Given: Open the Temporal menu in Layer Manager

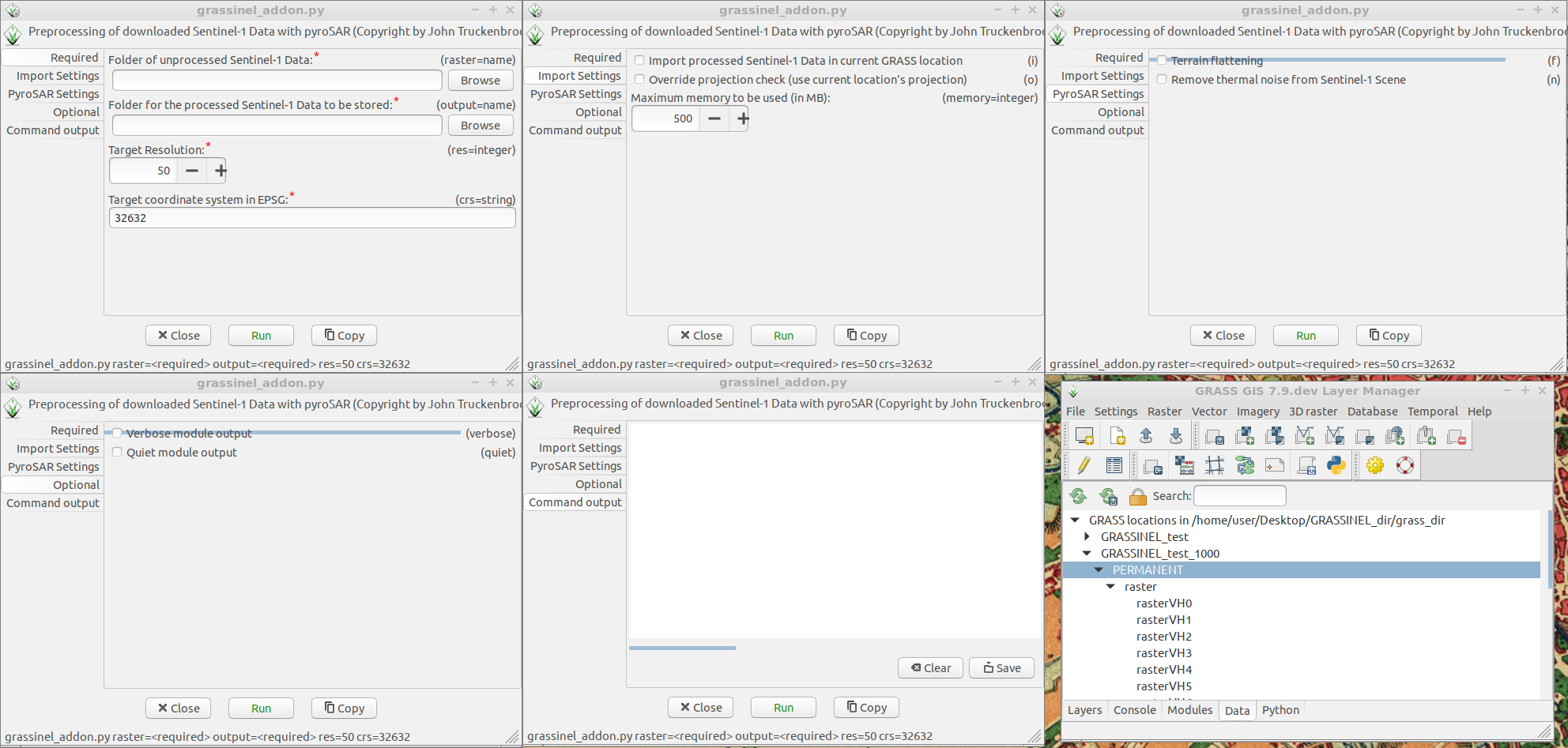Looking at the screenshot, I should tap(1432, 412).
